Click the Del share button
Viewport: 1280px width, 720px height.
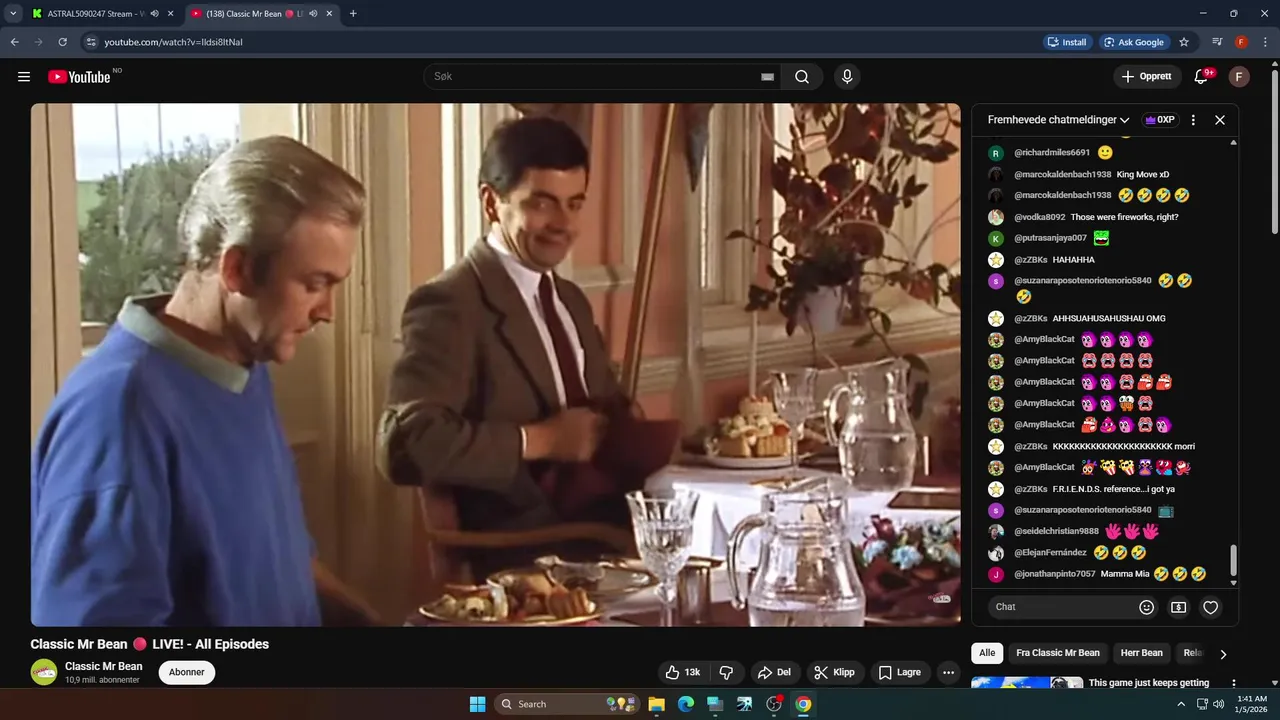click(774, 672)
